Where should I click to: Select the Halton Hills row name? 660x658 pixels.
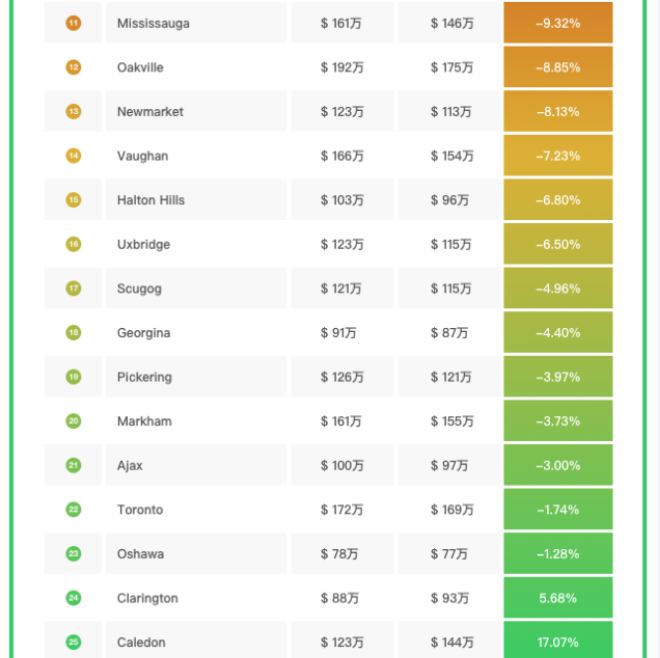coord(150,200)
